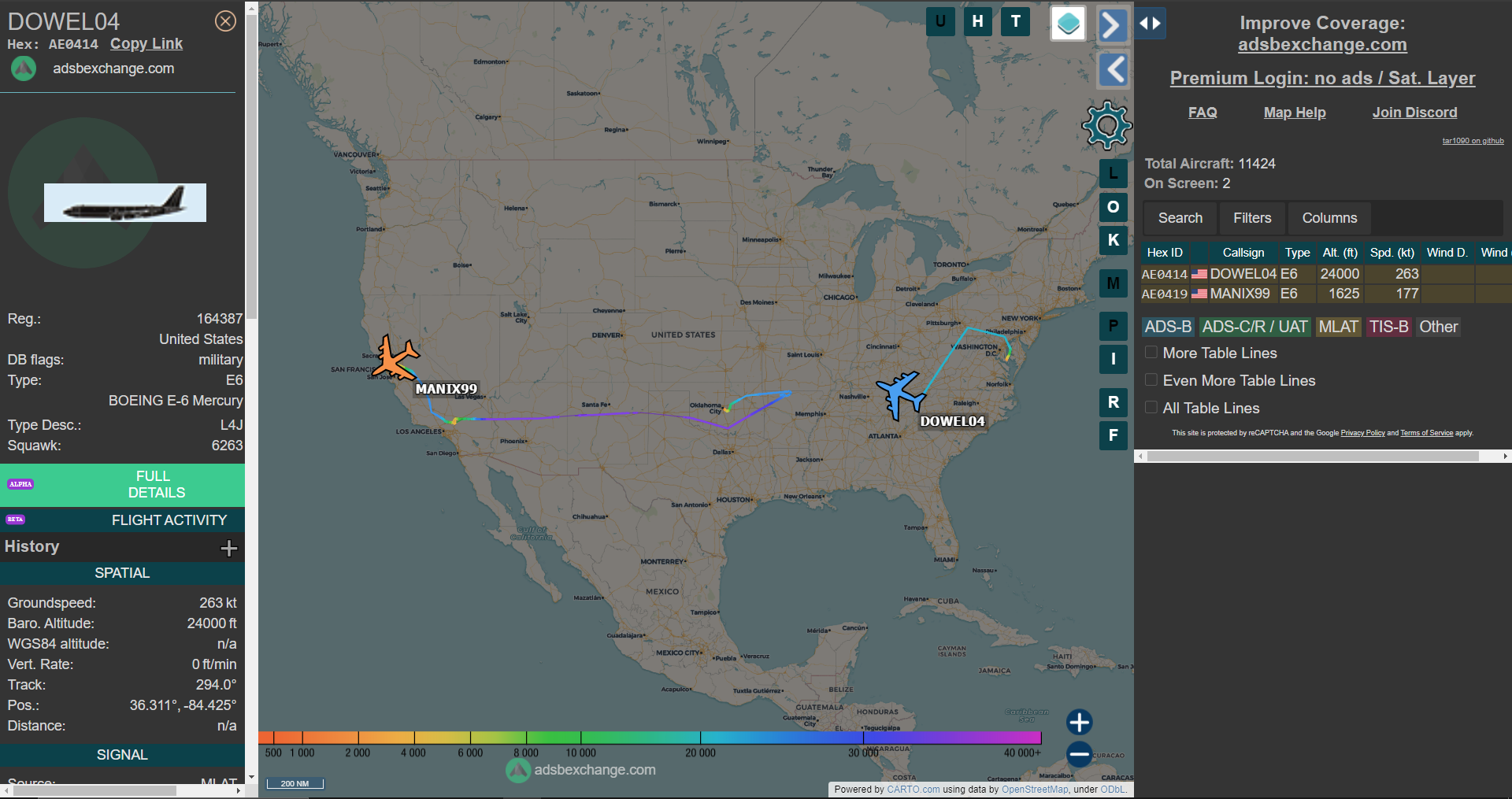Toggle the I map button
The image size is (1512, 799).
pos(1114,360)
